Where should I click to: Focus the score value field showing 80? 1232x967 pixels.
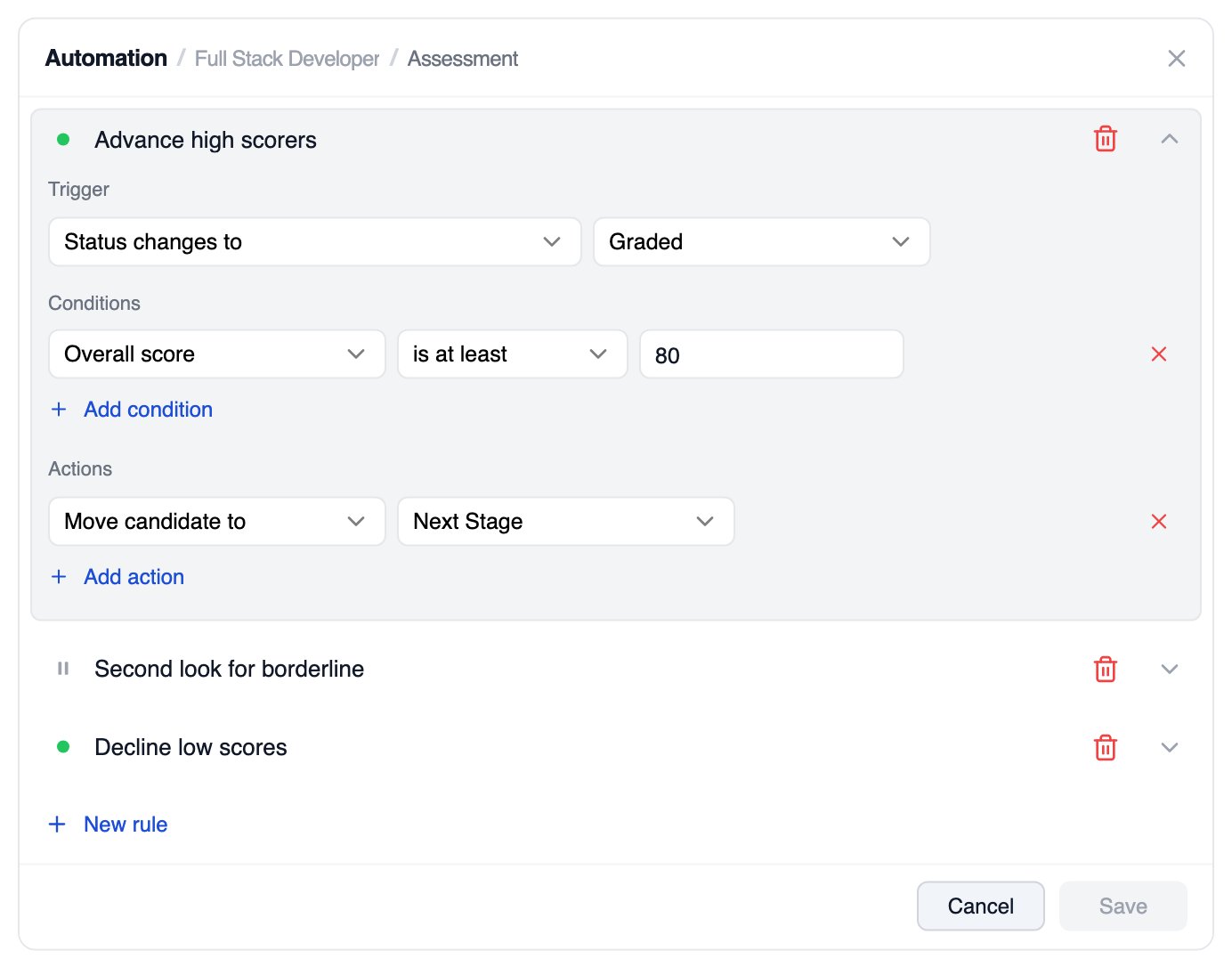click(772, 354)
